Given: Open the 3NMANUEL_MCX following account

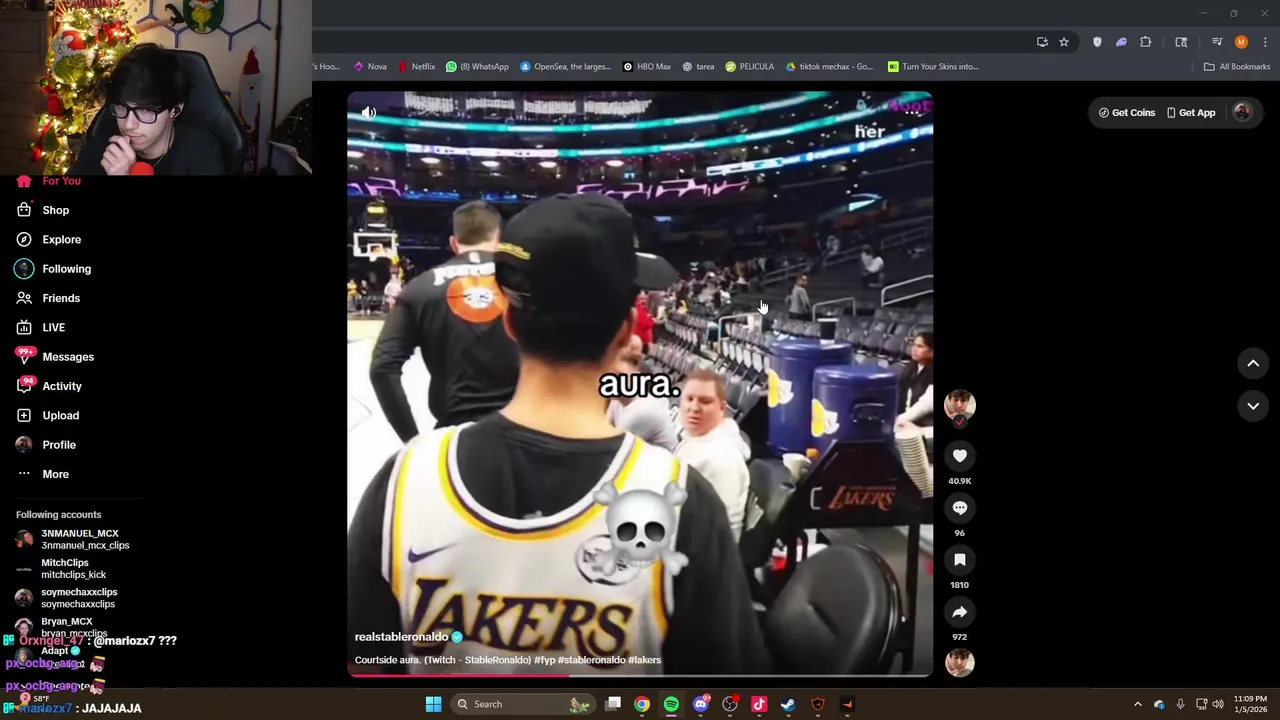Looking at the screenshot, I should pyautogui.click(x=73, y=539).
